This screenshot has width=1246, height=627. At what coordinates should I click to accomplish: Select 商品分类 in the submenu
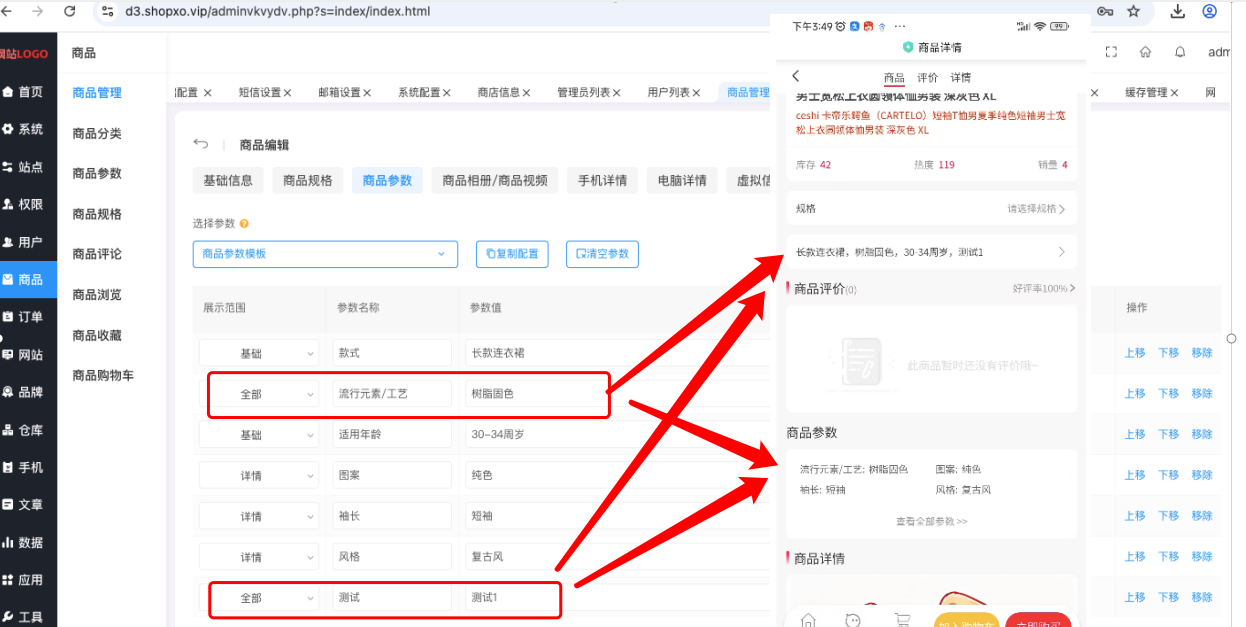[97, 133]
